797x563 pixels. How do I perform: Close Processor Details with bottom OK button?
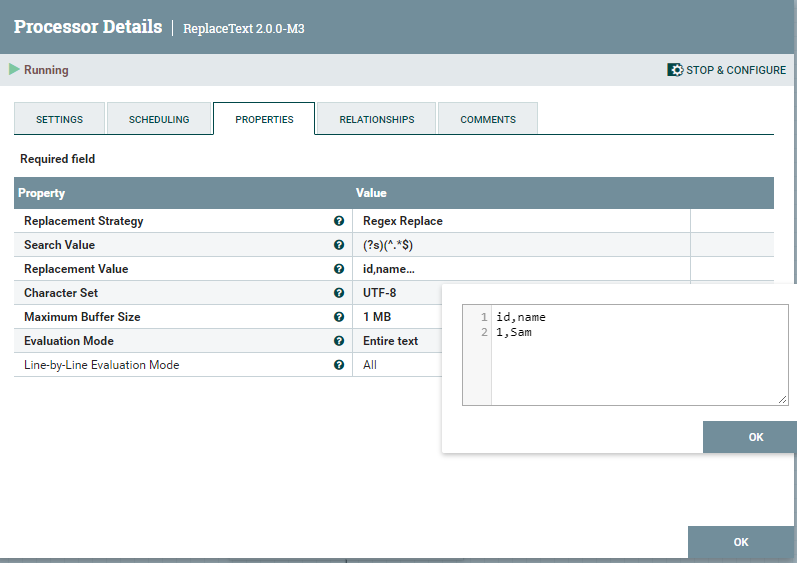point(741,542)
